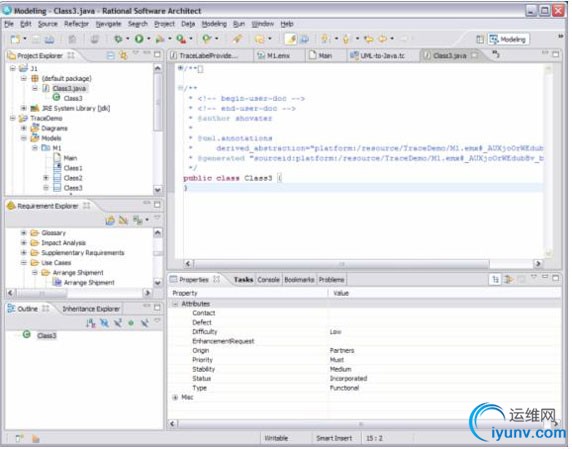Switch to M1.emx editor tab

(278, 56)
